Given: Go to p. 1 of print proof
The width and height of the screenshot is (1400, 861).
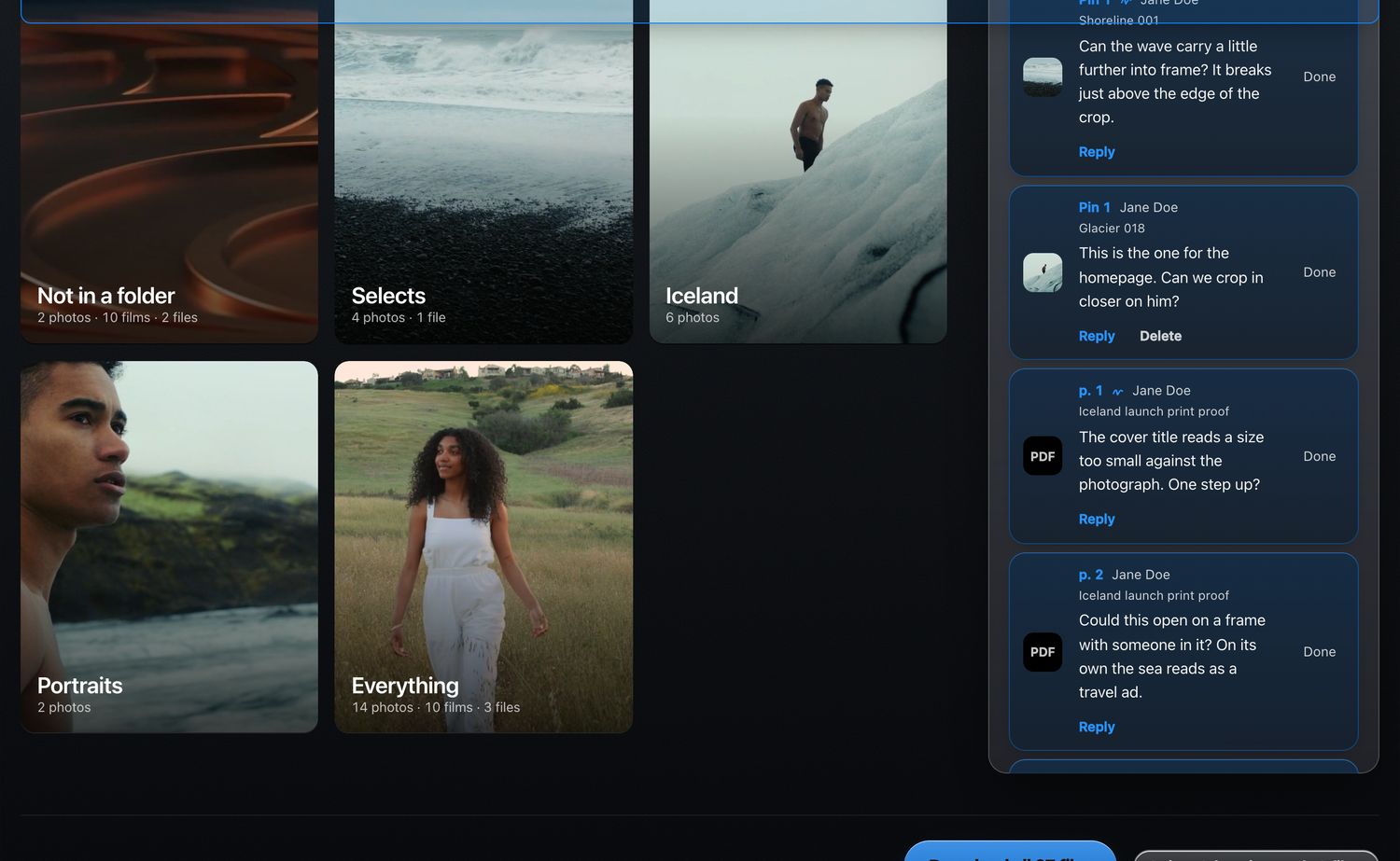Looking at the screenshot, I should pyautogui.click(x=1091, y=391).
